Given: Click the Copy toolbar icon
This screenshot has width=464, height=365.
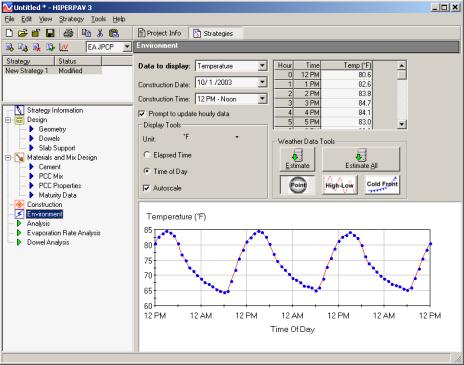Looking at the screenshot, I should tap(86, 33).
